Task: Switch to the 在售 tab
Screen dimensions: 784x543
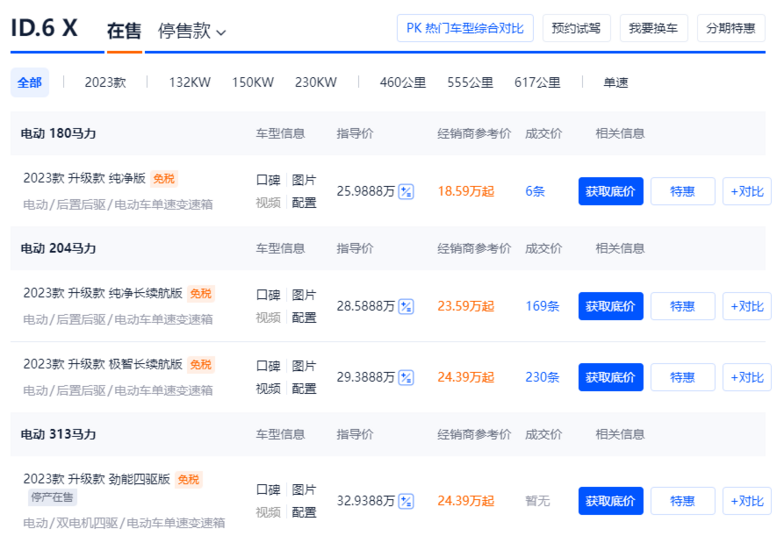Action: coord(124,31)
